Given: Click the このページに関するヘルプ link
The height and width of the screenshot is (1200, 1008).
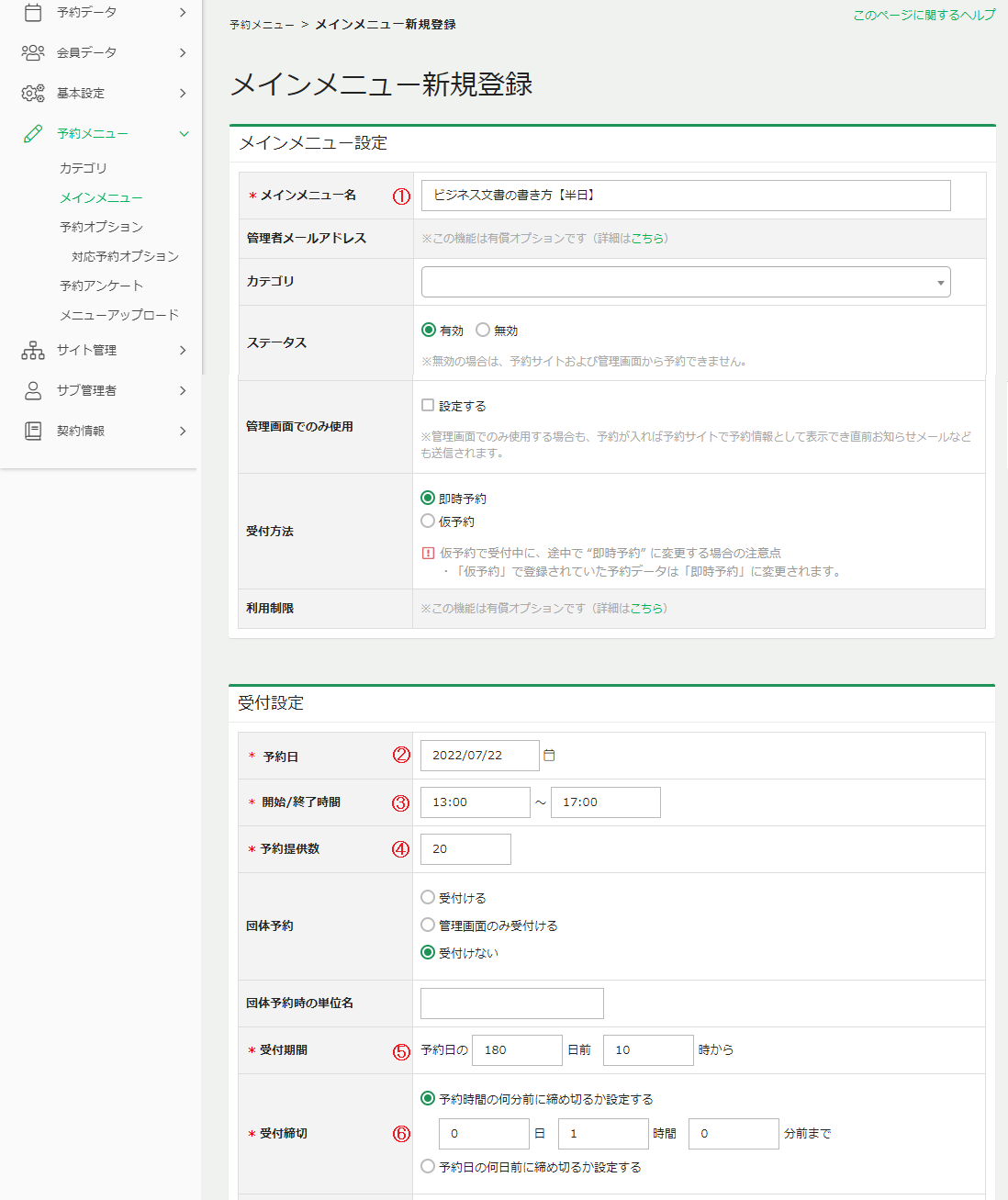Looking at the screenshot, I should [924, 15].
